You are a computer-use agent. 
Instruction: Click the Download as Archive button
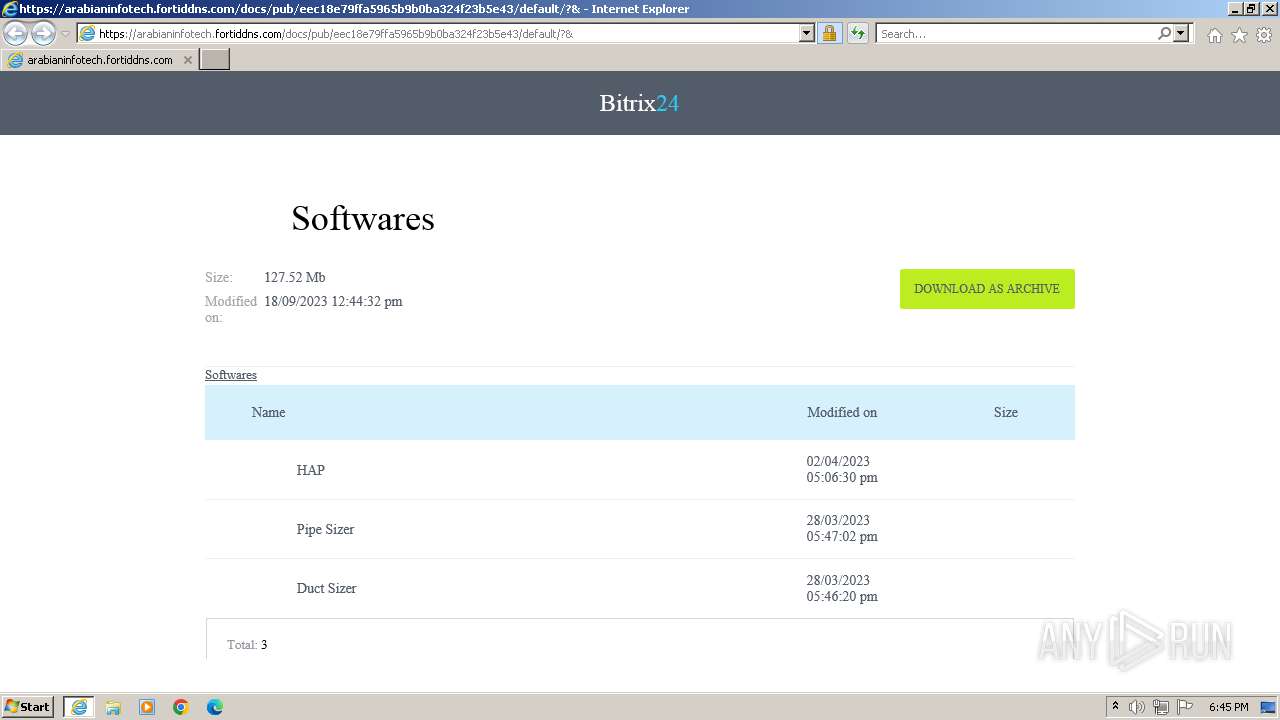987,289
